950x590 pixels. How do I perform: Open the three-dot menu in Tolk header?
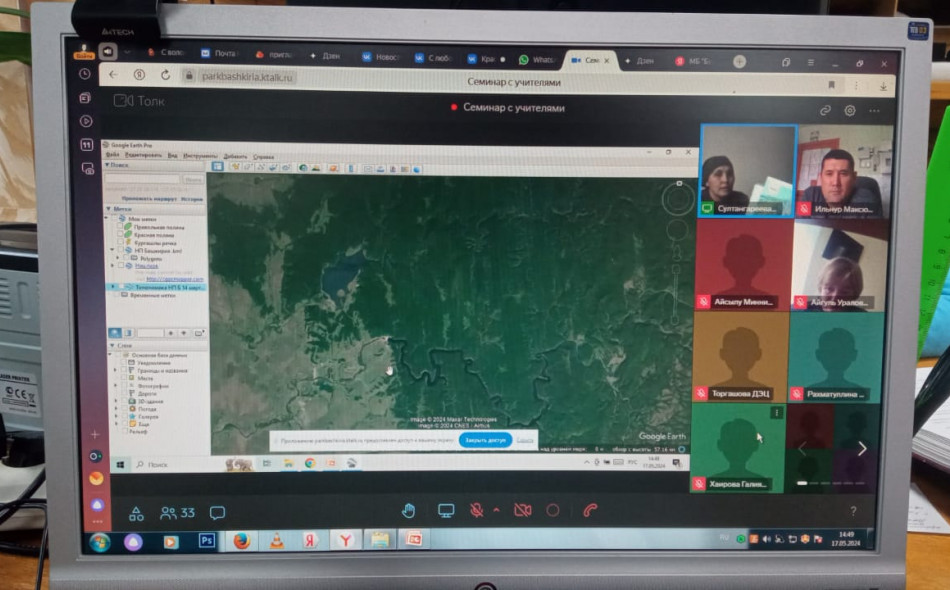[874, 111]
